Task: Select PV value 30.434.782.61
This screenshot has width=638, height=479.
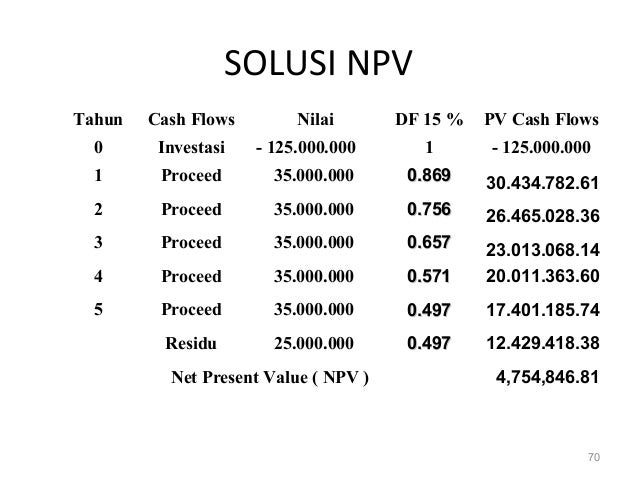Action: (542, 183)
